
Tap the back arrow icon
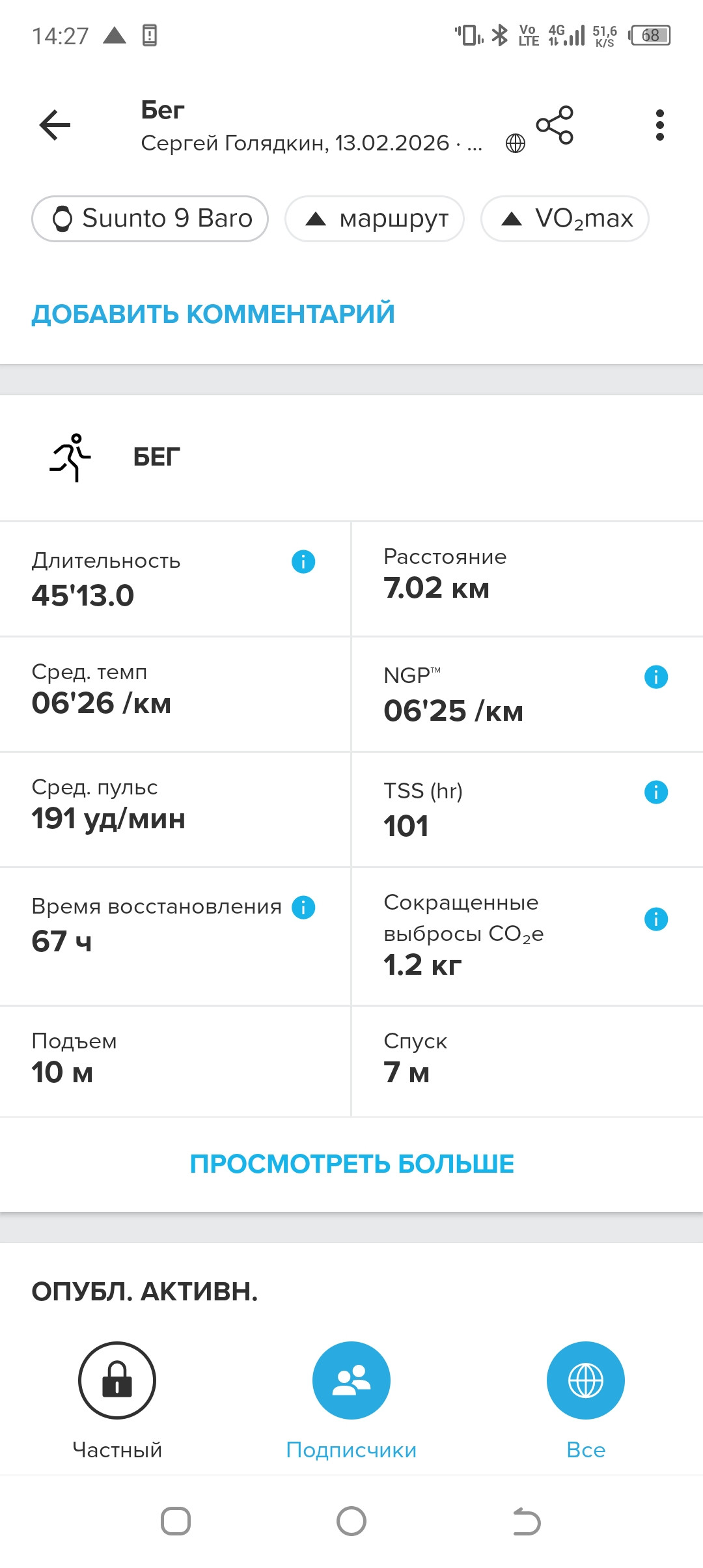click(x=55, y=125)
